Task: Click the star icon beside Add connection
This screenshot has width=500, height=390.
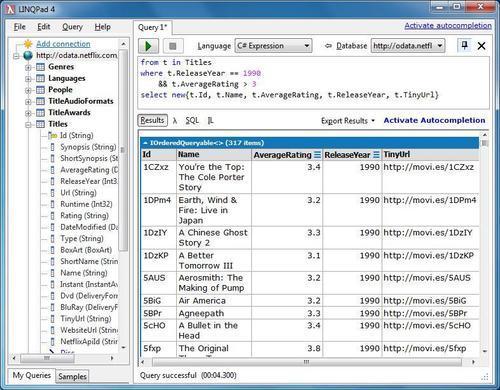Action: click(28, 44)
